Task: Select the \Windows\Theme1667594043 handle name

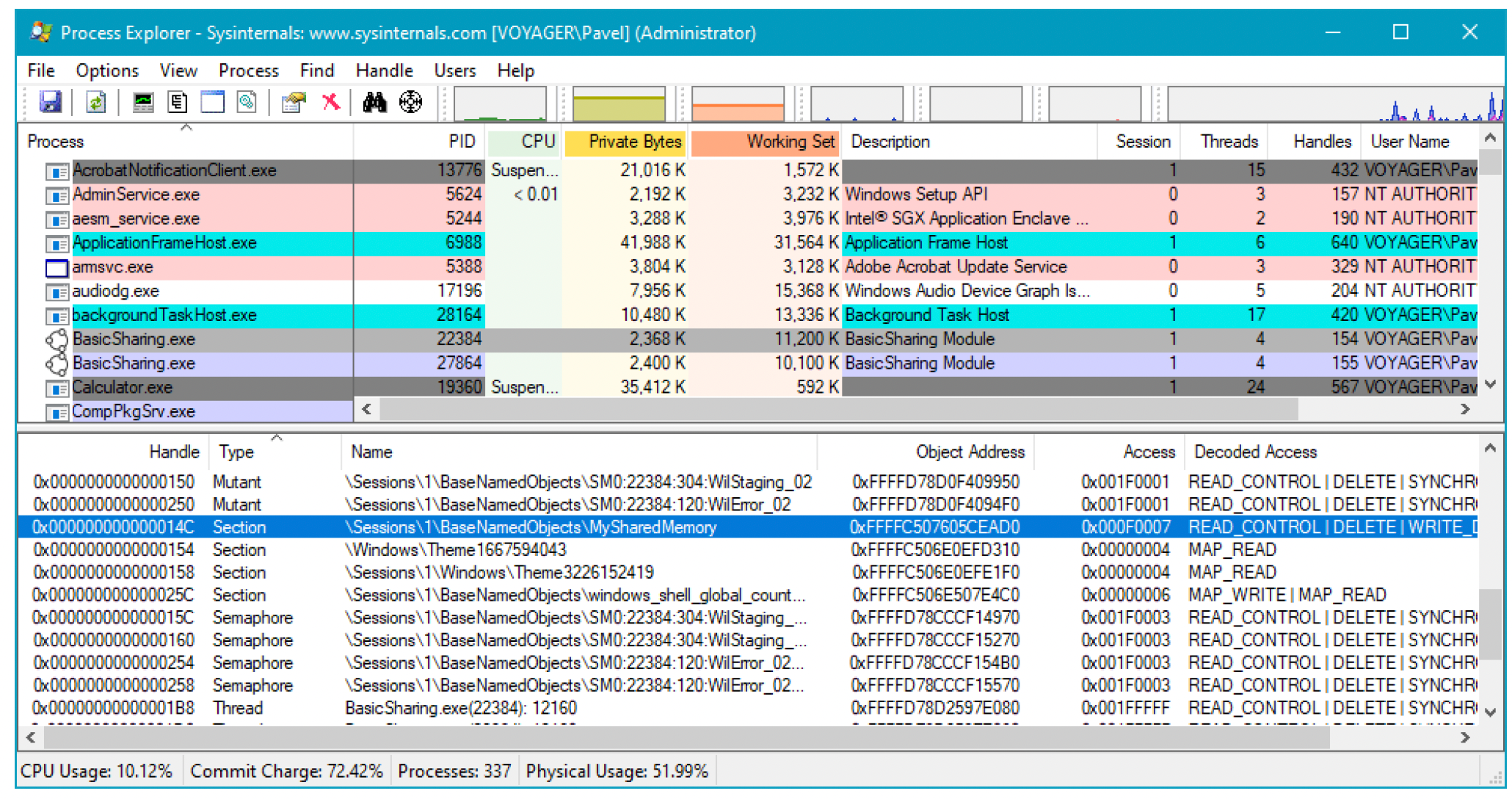Action: (x=456, y=550)
